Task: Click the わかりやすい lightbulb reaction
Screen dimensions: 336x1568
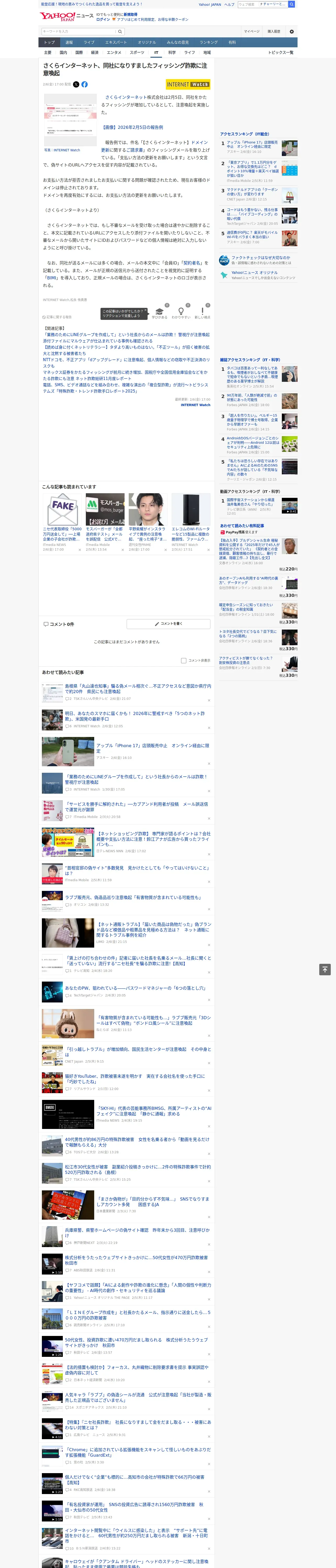Action: 181,313
